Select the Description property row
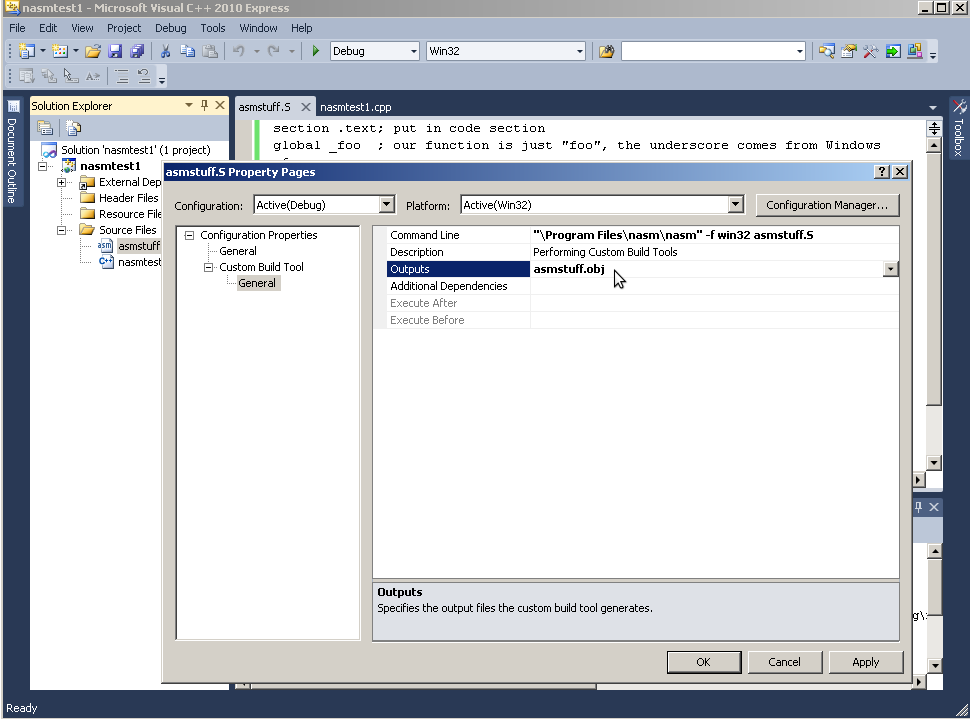This screenshot has height=719, width=970. (x=643, y=252)
